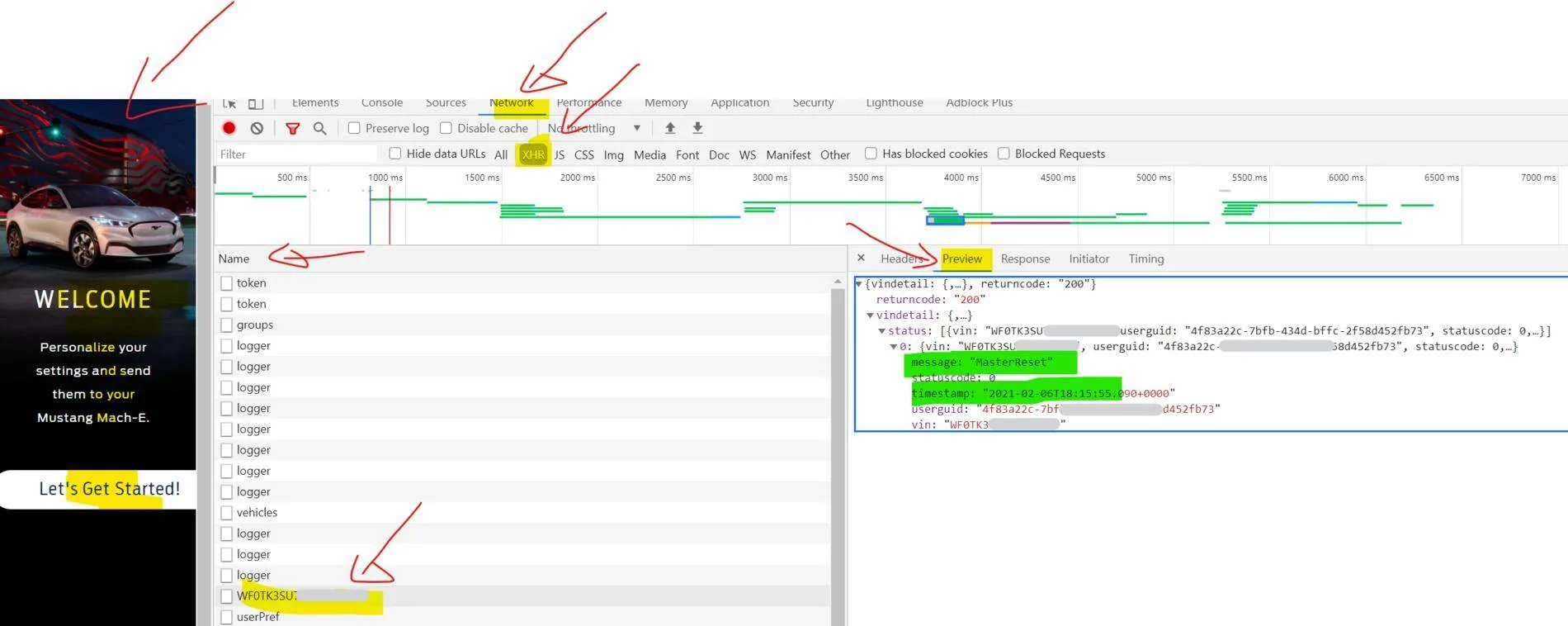Select the groups request row
This screenshot has width=1568, height=626.
tap(523, 325)
